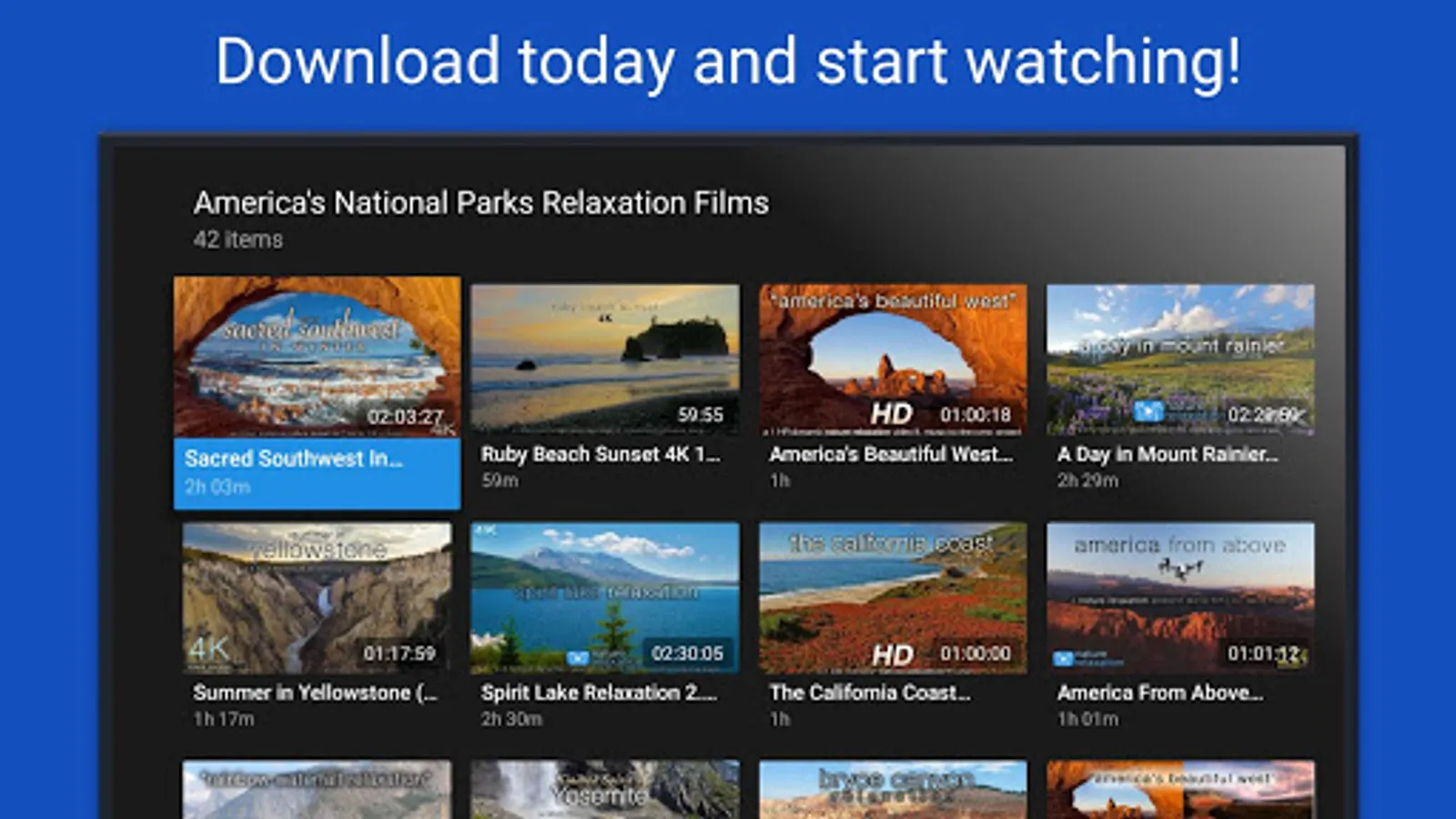Click the "1h 17m" duration under Summer in Yellowstone

[x=224, y=719]
